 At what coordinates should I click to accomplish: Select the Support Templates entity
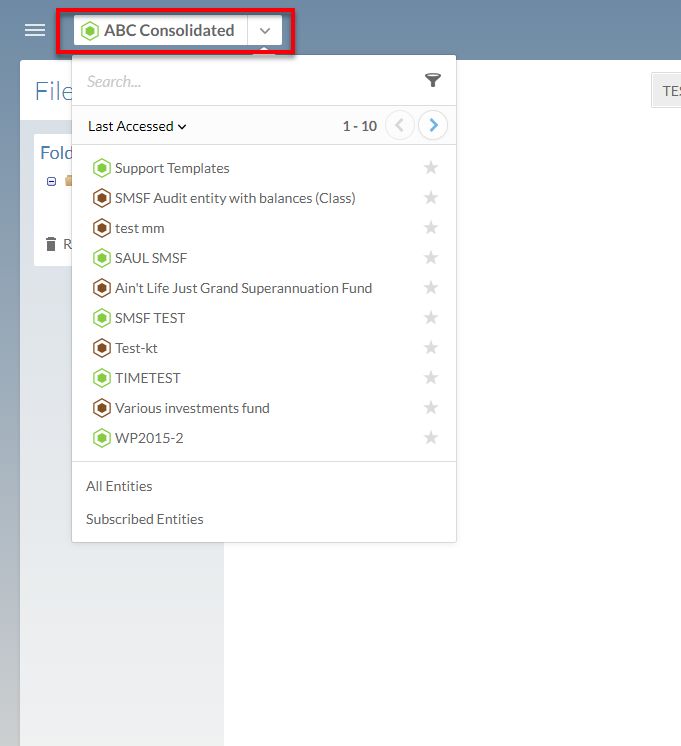tap(172, 168)
